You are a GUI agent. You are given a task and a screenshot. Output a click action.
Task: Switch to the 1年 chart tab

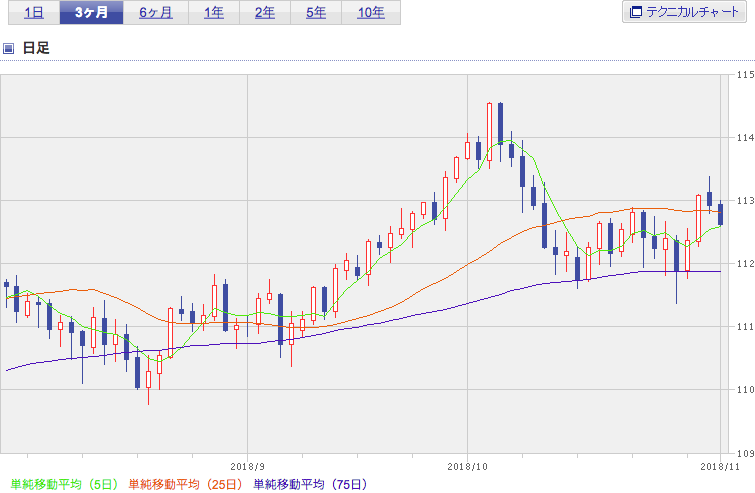click(x=214, y=12)
